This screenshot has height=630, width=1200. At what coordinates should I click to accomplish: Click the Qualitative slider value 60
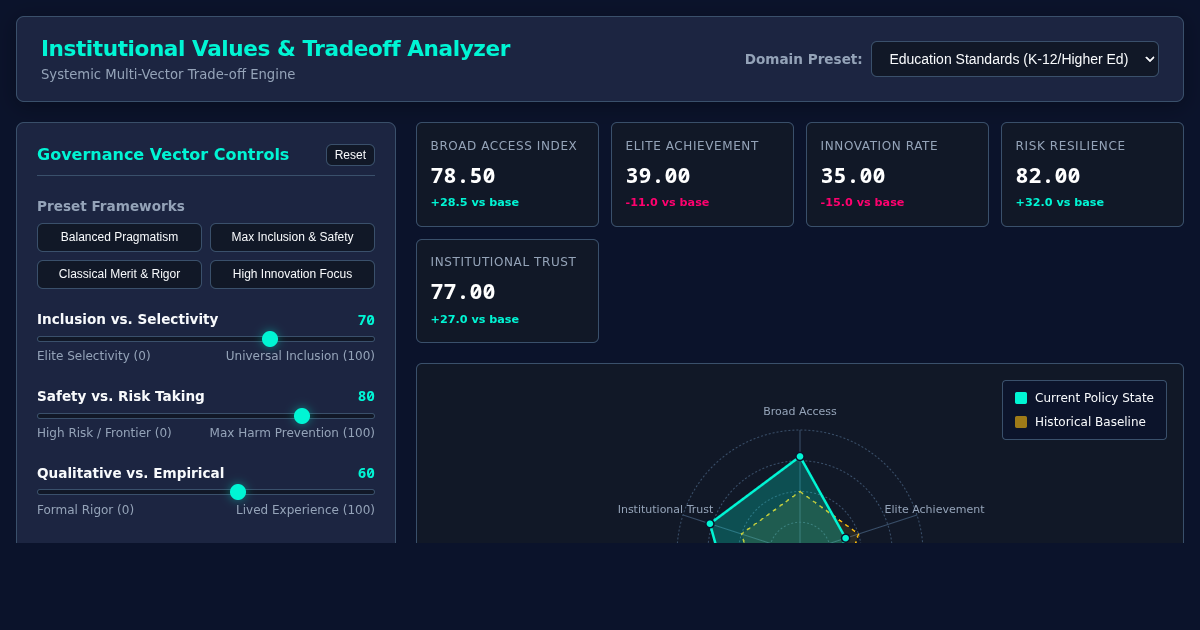coord(366,473)
